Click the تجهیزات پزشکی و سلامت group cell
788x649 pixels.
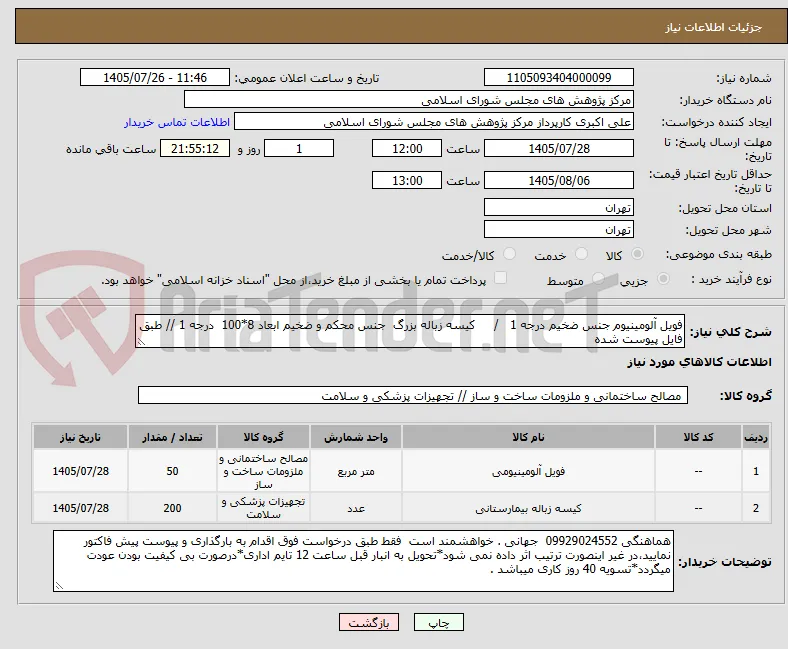(x=263, y=508)
